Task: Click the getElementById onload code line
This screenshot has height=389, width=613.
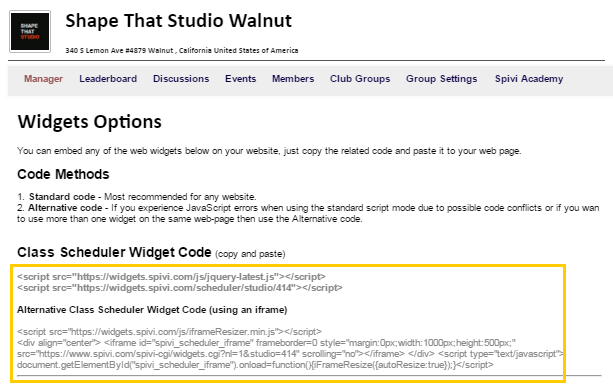Action: coord(255,365)
